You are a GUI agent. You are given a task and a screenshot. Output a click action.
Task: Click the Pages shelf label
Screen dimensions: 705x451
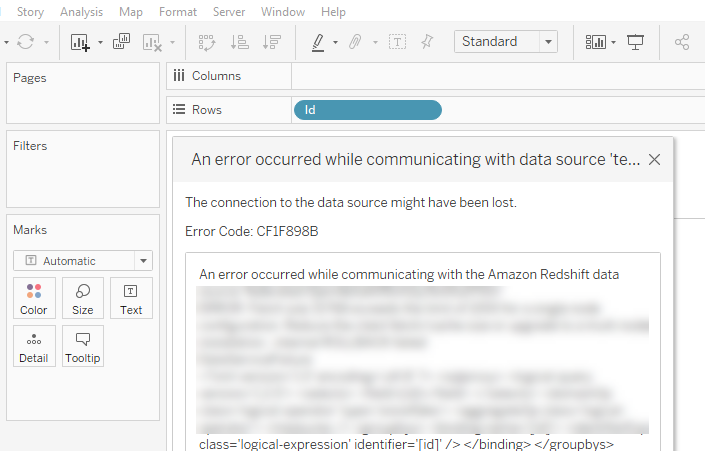click(x=30, y=78)
